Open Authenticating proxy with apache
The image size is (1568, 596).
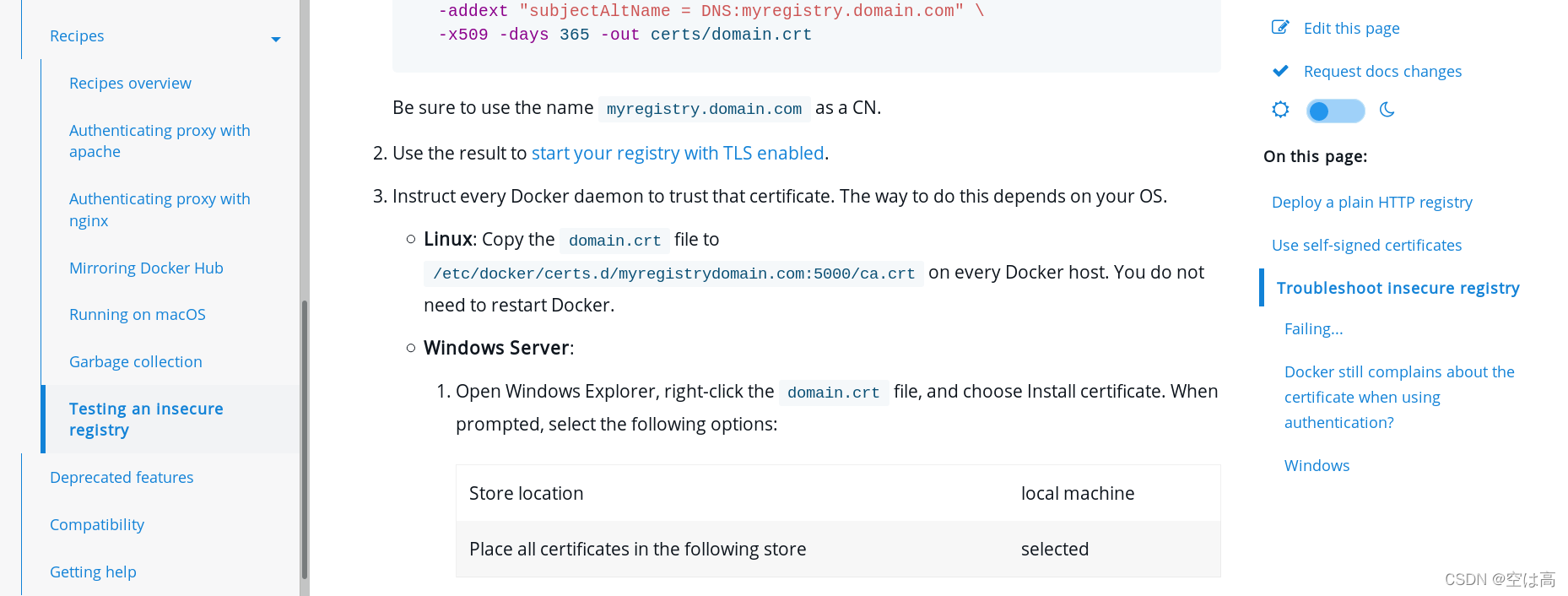click(160, 141)
